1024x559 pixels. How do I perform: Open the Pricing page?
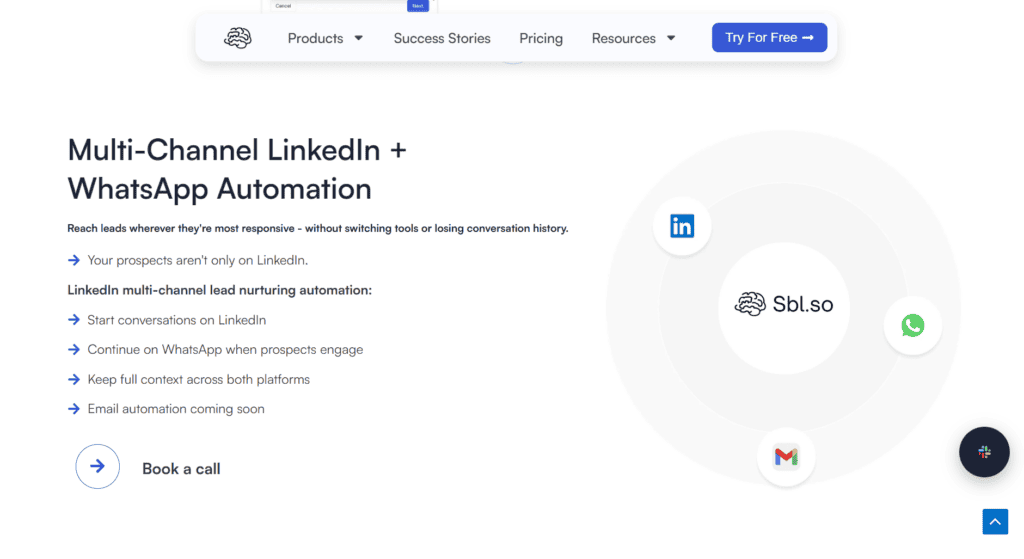coord(541,39)
